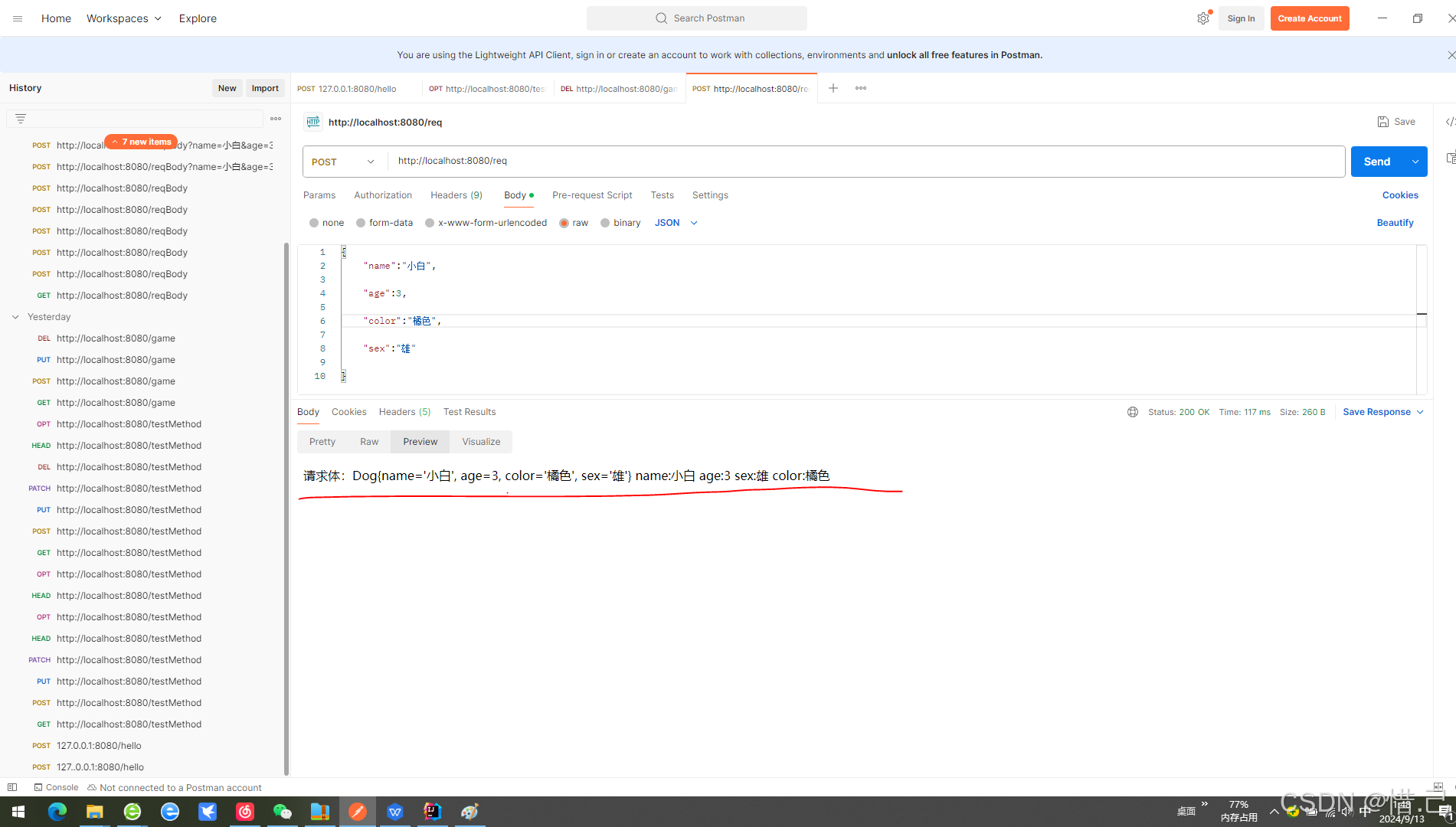Collapse the 7 new items badge

(x=141, y=142)
